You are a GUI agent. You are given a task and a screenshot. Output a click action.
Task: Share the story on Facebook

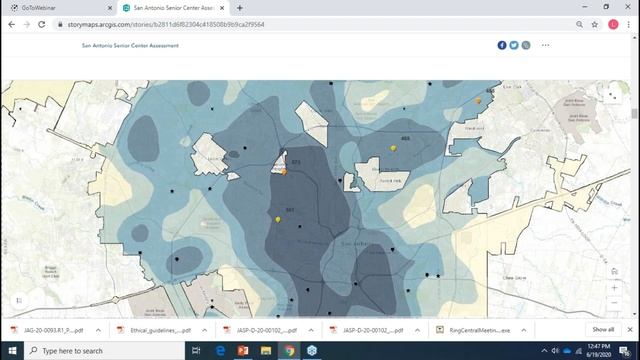(502, 45)
